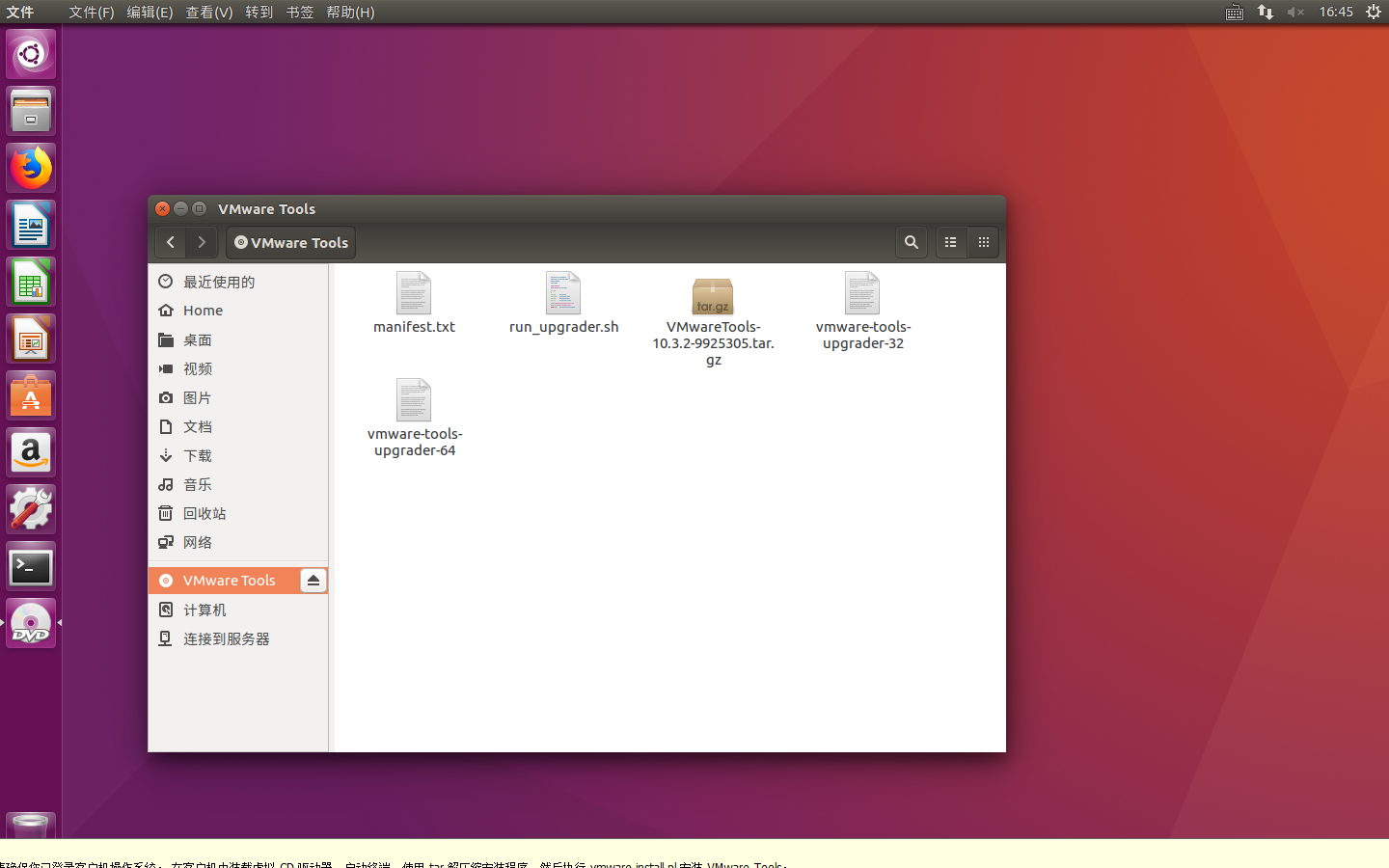
Task: Open Ubuntu Software Center from the dock
Action: pos(30,394)
